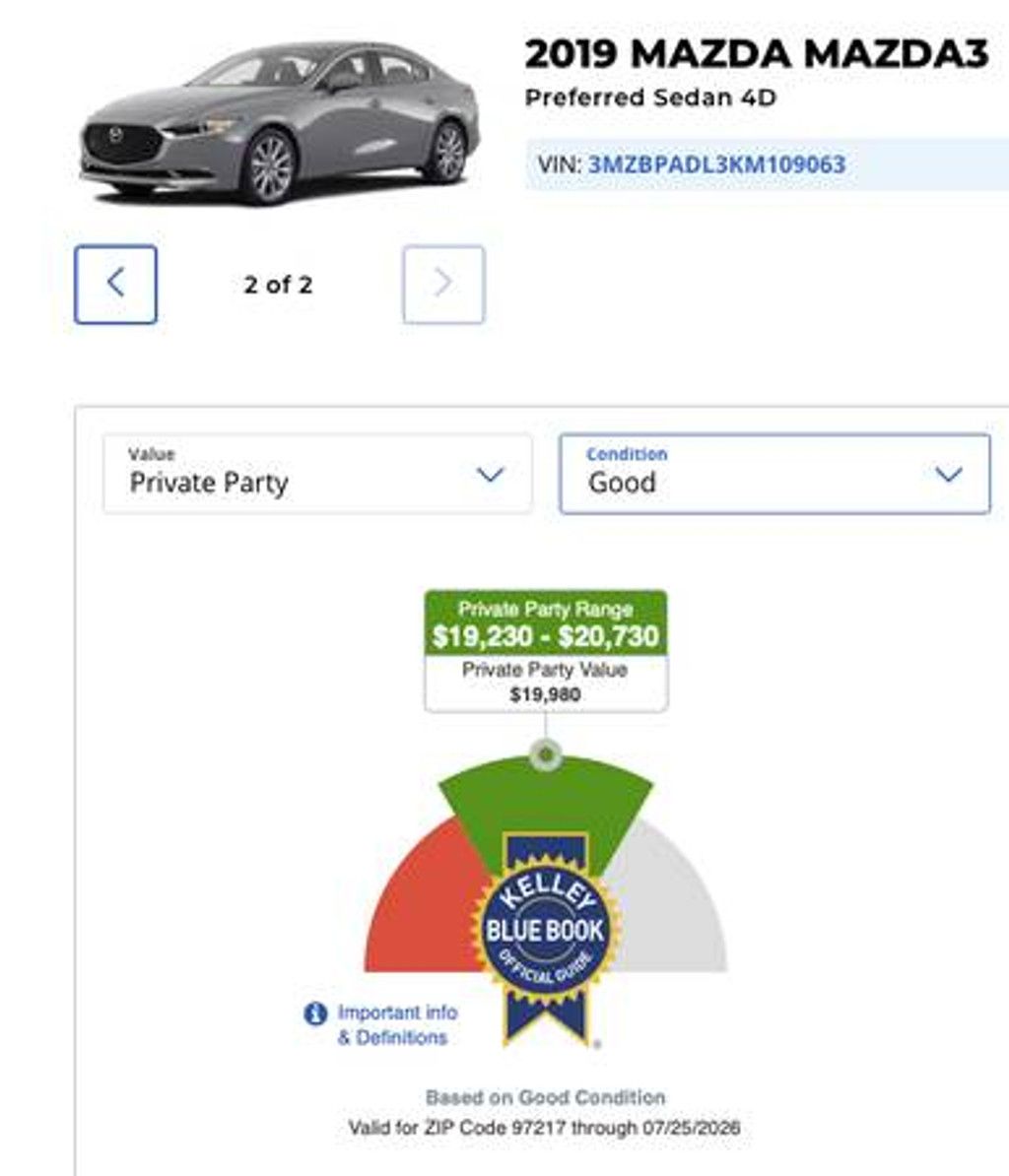Click the gray Mazda3 car image
This screenshot has width=1009, height=1176.
coord(279,123)
